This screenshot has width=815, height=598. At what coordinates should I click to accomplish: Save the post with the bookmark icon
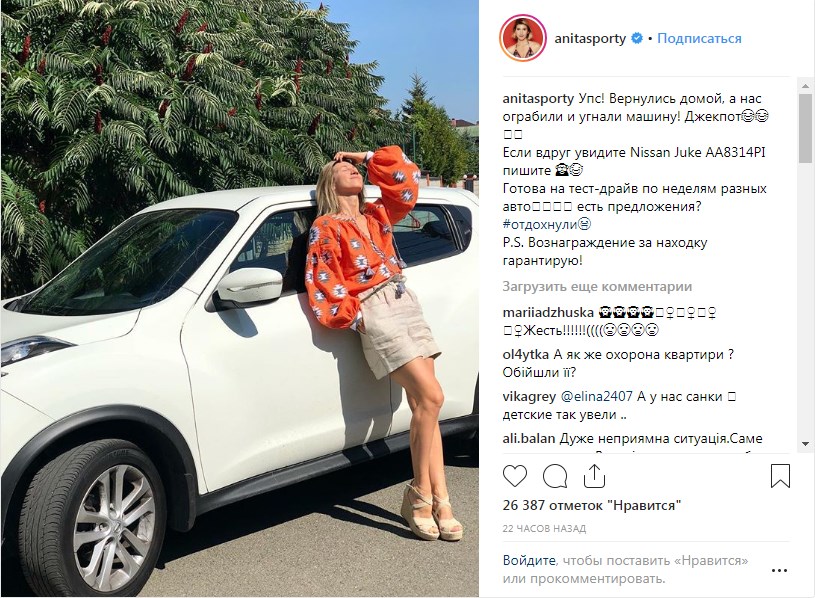tap(780, 476)
